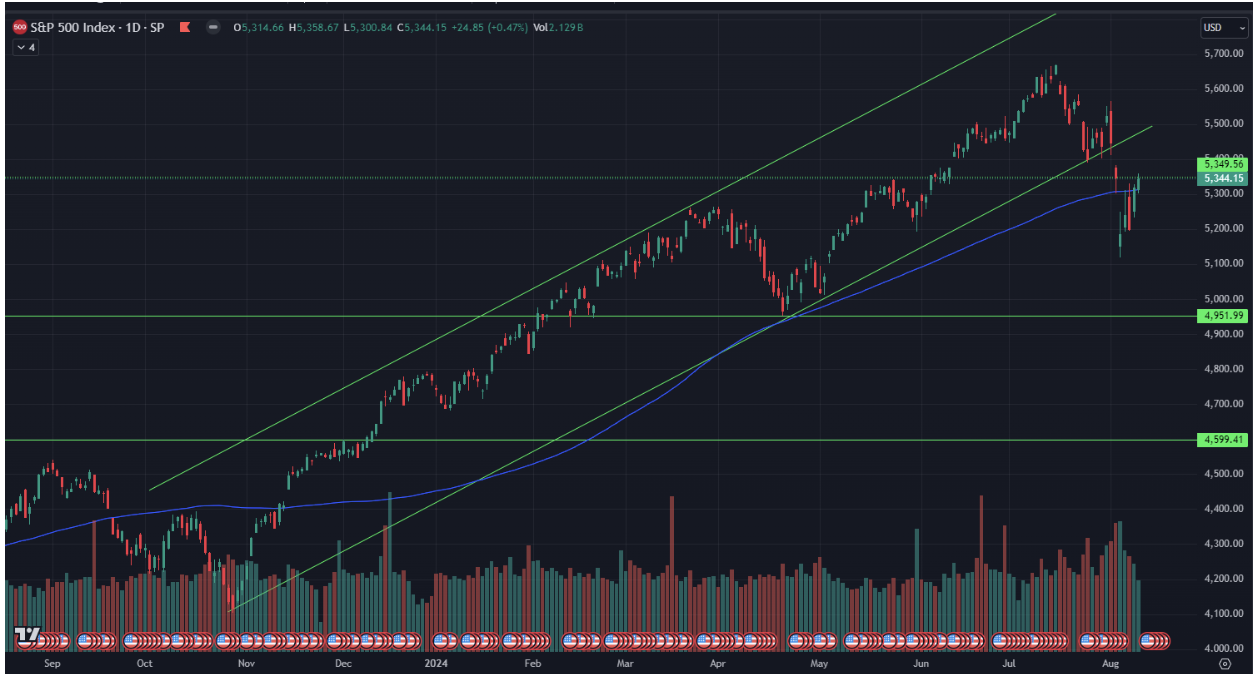Open chart settings via the gear icon
Screen dimensions: 1254x674
click(1225, 663)
